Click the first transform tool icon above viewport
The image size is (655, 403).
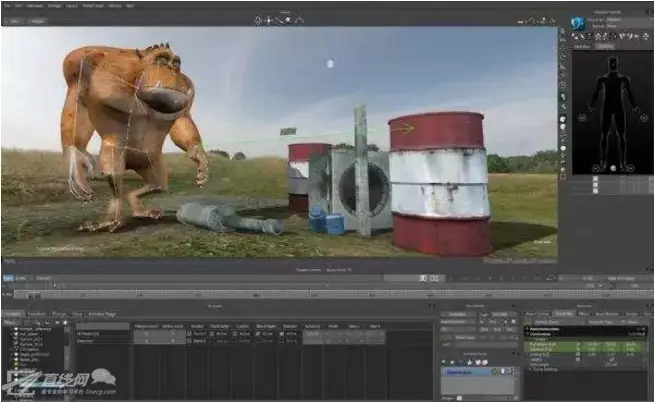click(x=258, y=20)
